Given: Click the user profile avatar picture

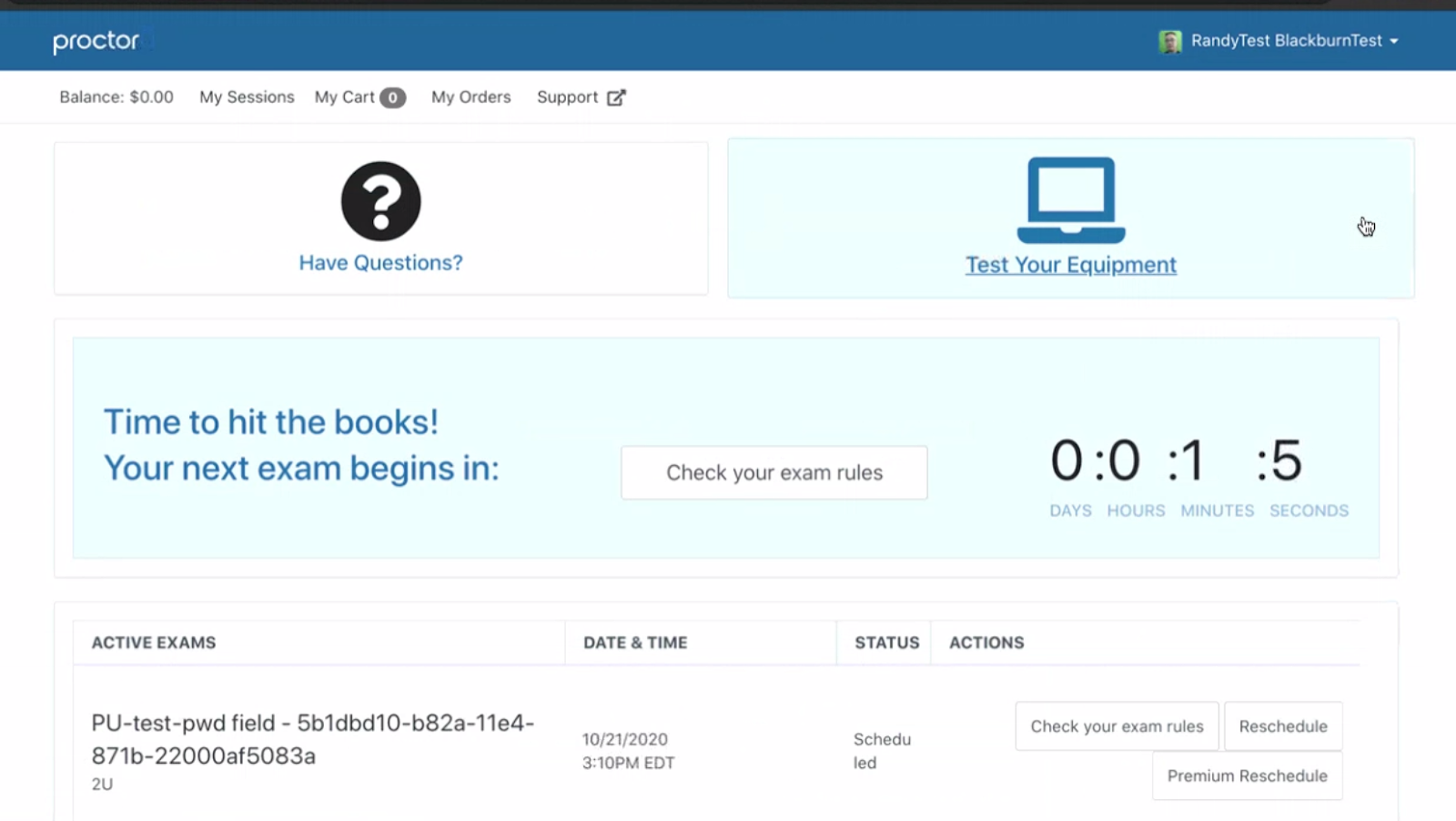Looking at the screenshot, I should pos(1170,41).
